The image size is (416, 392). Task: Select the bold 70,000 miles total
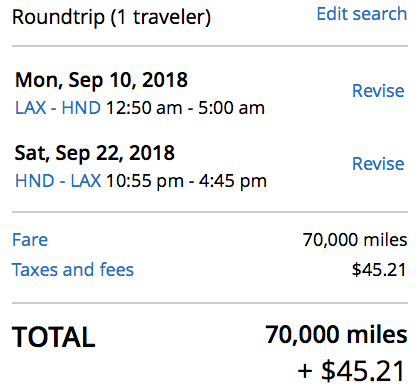pyautogui.click(x=336, y=335)
